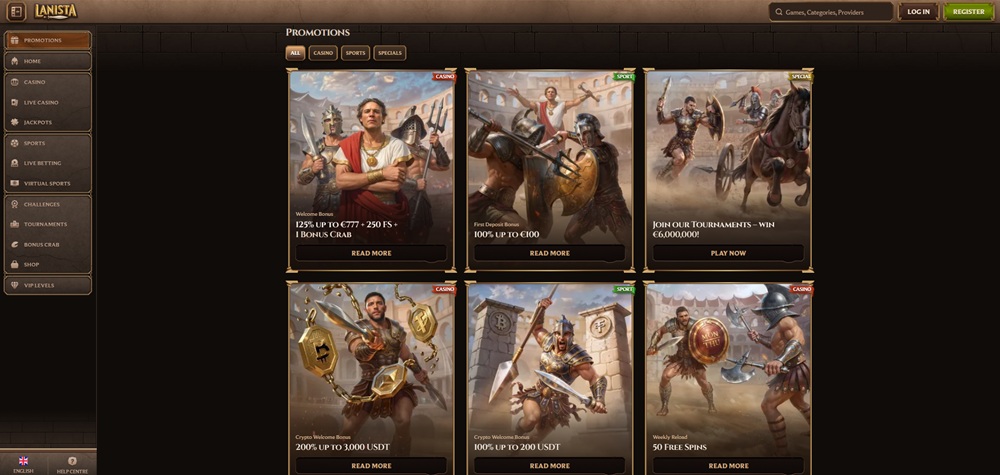Visit the Shop section in the sidebar
Screen dimensions: 1000x475
pos(47,264)
